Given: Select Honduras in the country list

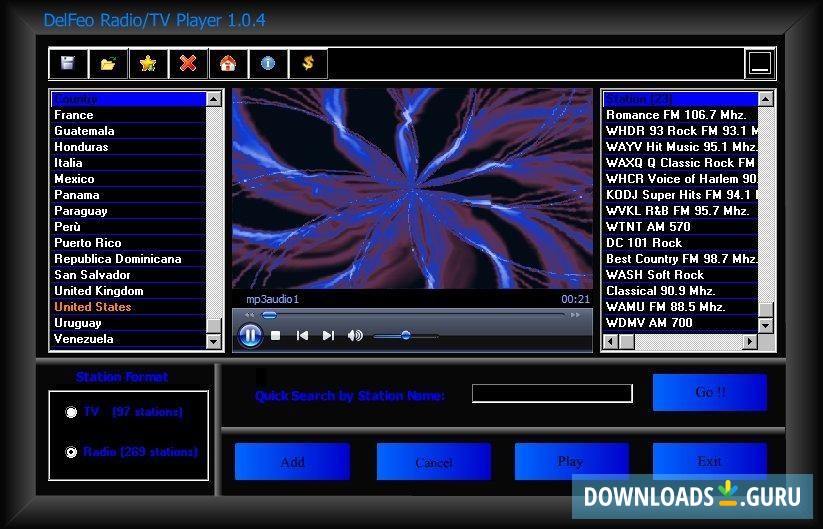Looking at the screenshot, I should tap(128, 147).
